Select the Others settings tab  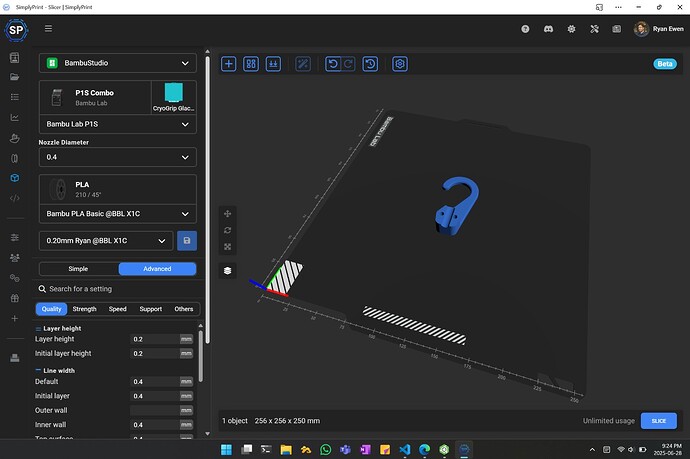pos(184,309)
